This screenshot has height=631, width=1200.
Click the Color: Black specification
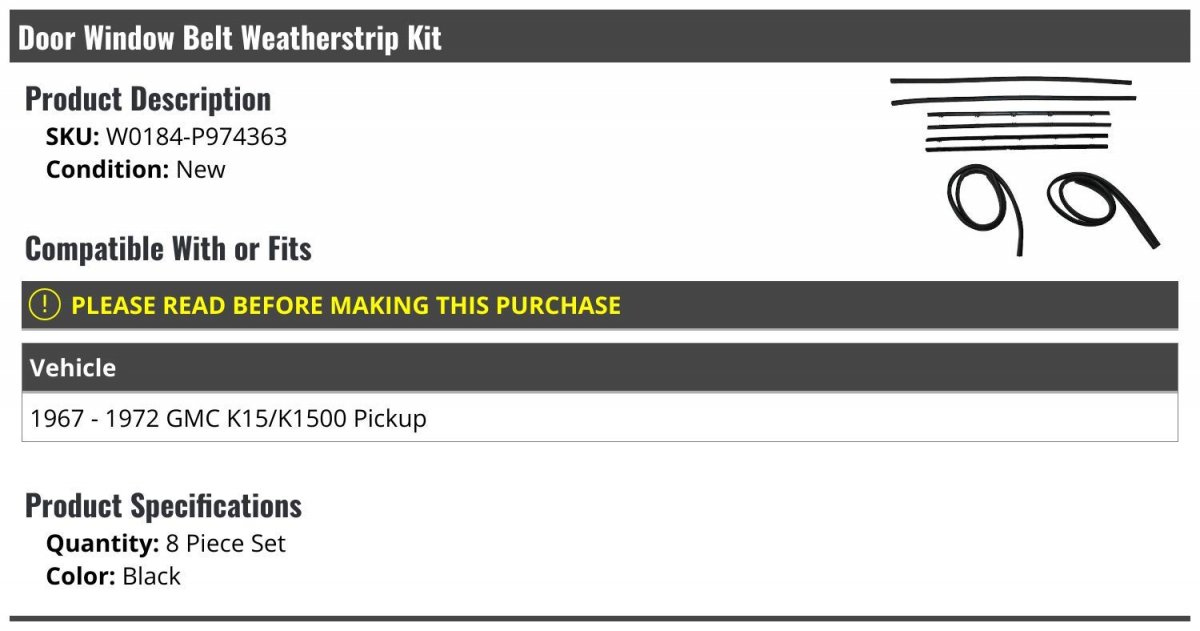[x=113, y=577]
